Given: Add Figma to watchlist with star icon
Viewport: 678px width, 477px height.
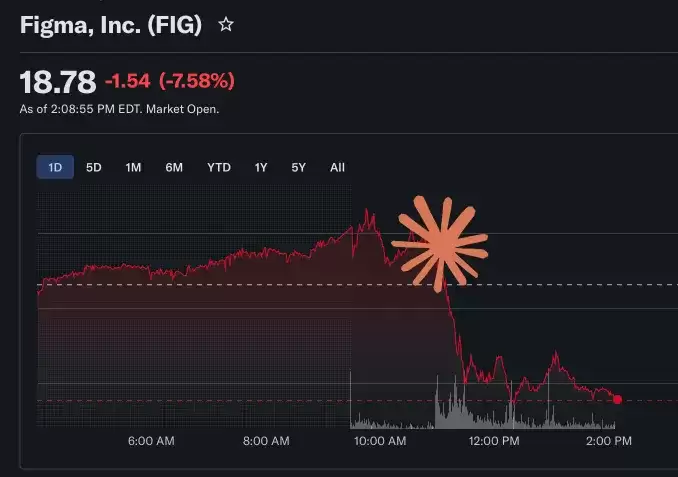Looking at the screenshot, I should point(226,25).
